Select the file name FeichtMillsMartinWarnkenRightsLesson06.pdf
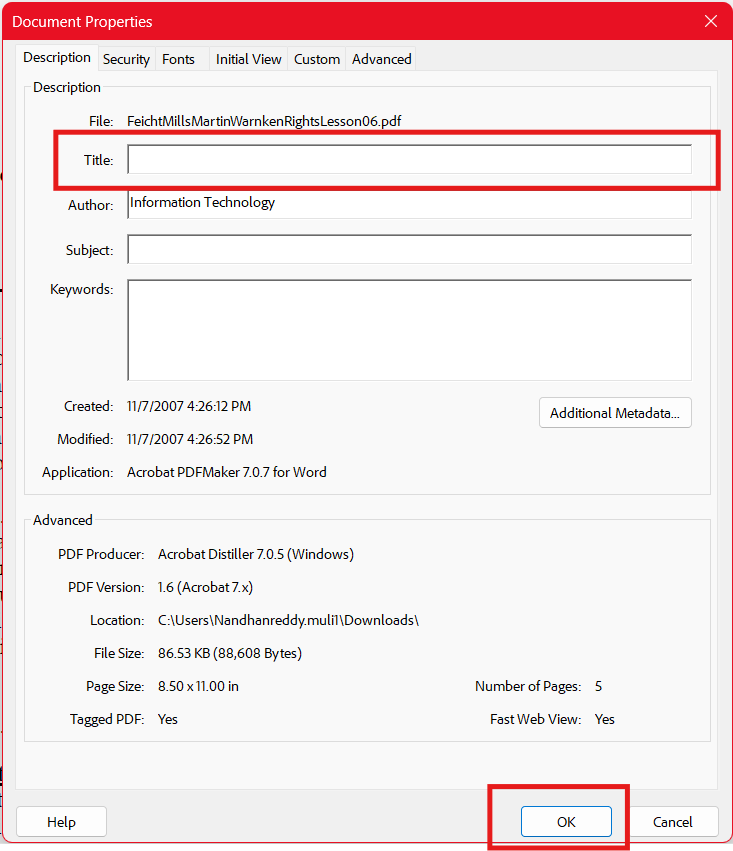This screenshot has height=851, width=733. [x=264, y=121]
